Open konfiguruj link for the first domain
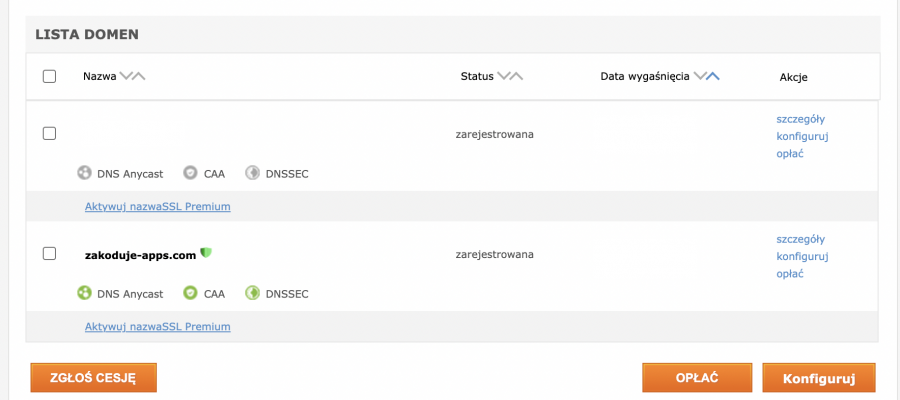The image size is (900, 400). pos(802,137)
